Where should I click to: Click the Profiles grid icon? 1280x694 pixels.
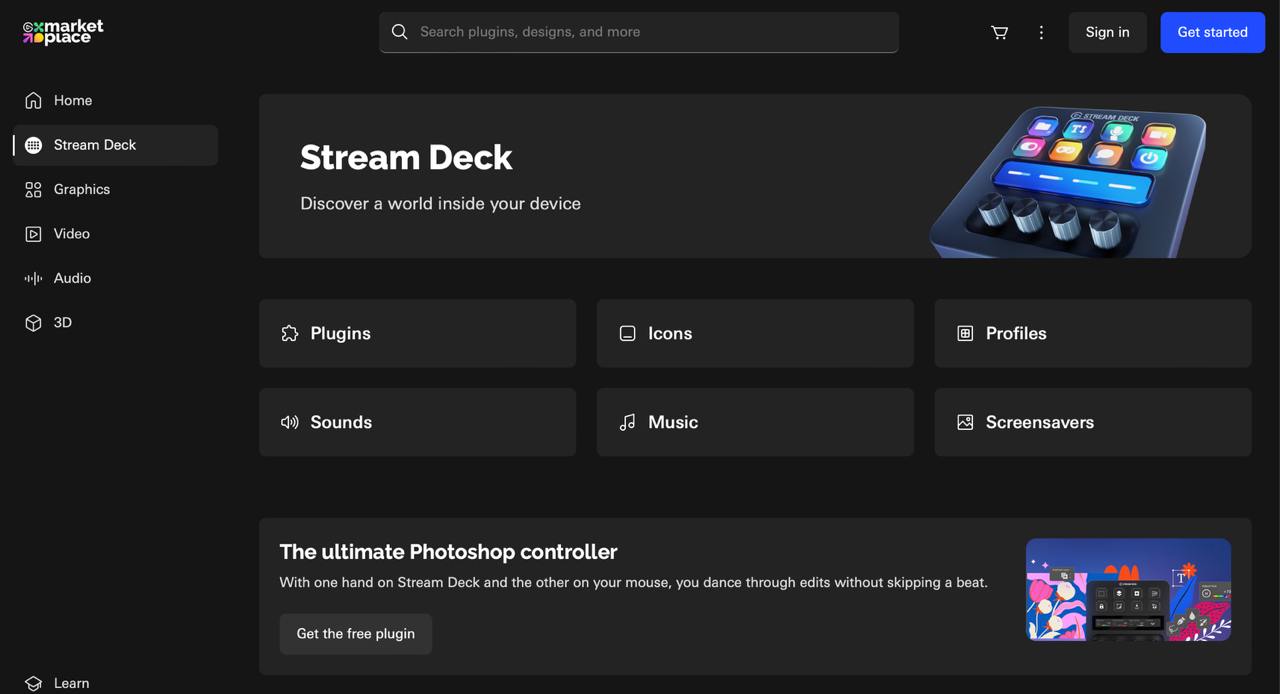[965, 333]
